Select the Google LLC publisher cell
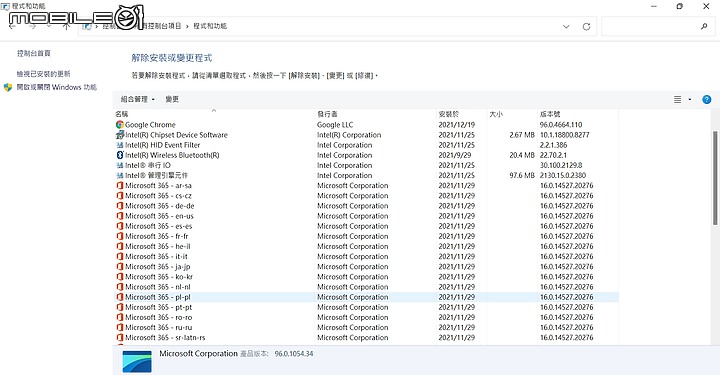Screen dimensions: 720x375 pos(335,124)
